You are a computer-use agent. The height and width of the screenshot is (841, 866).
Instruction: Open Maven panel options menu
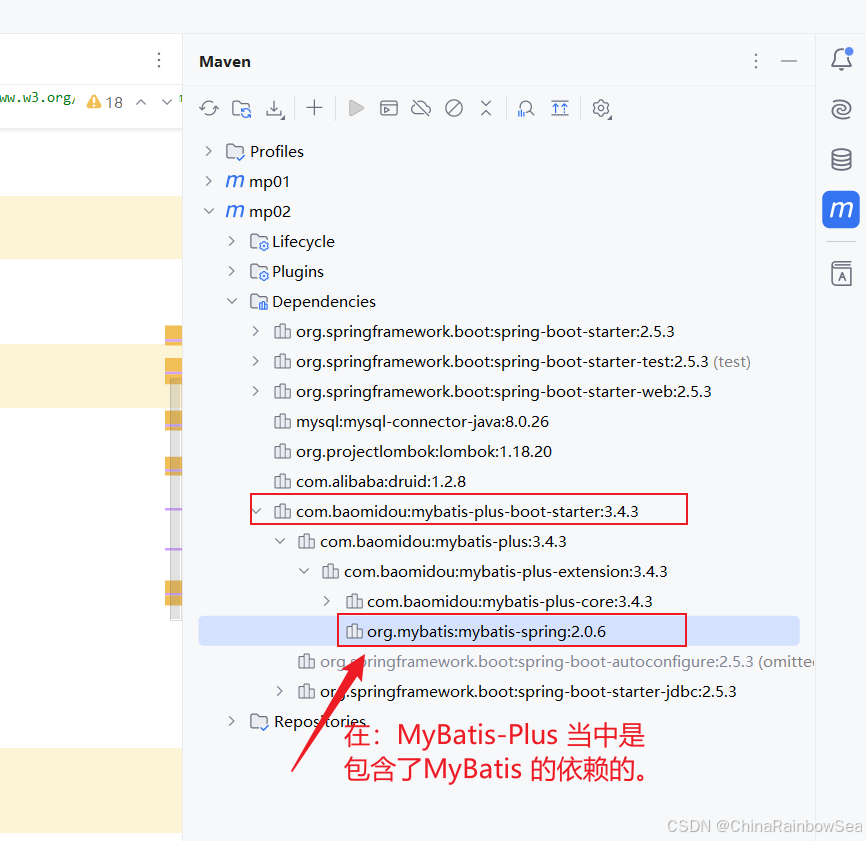[756, 61]
